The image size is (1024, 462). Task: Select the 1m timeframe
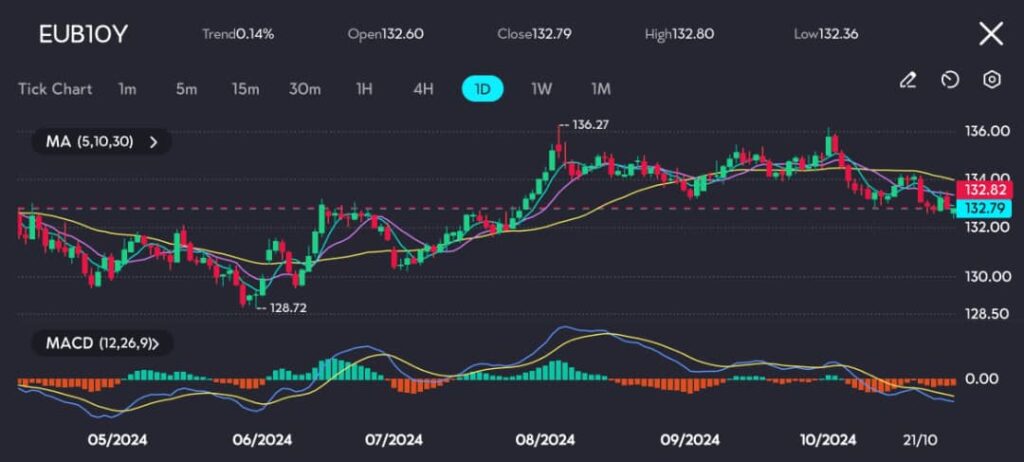(x=127, y=89)
